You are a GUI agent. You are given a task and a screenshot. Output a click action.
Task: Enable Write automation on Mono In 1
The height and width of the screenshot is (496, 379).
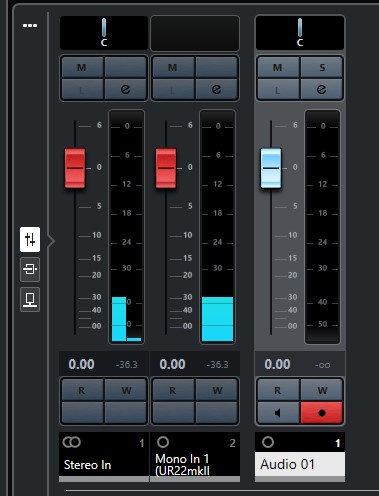coord(216,390)
